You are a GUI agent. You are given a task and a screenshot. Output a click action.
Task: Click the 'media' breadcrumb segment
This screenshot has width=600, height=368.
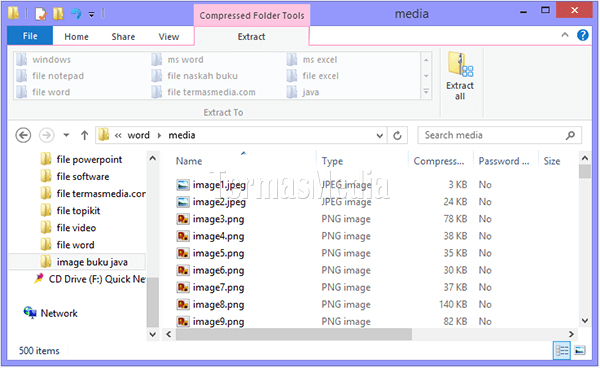182,135
